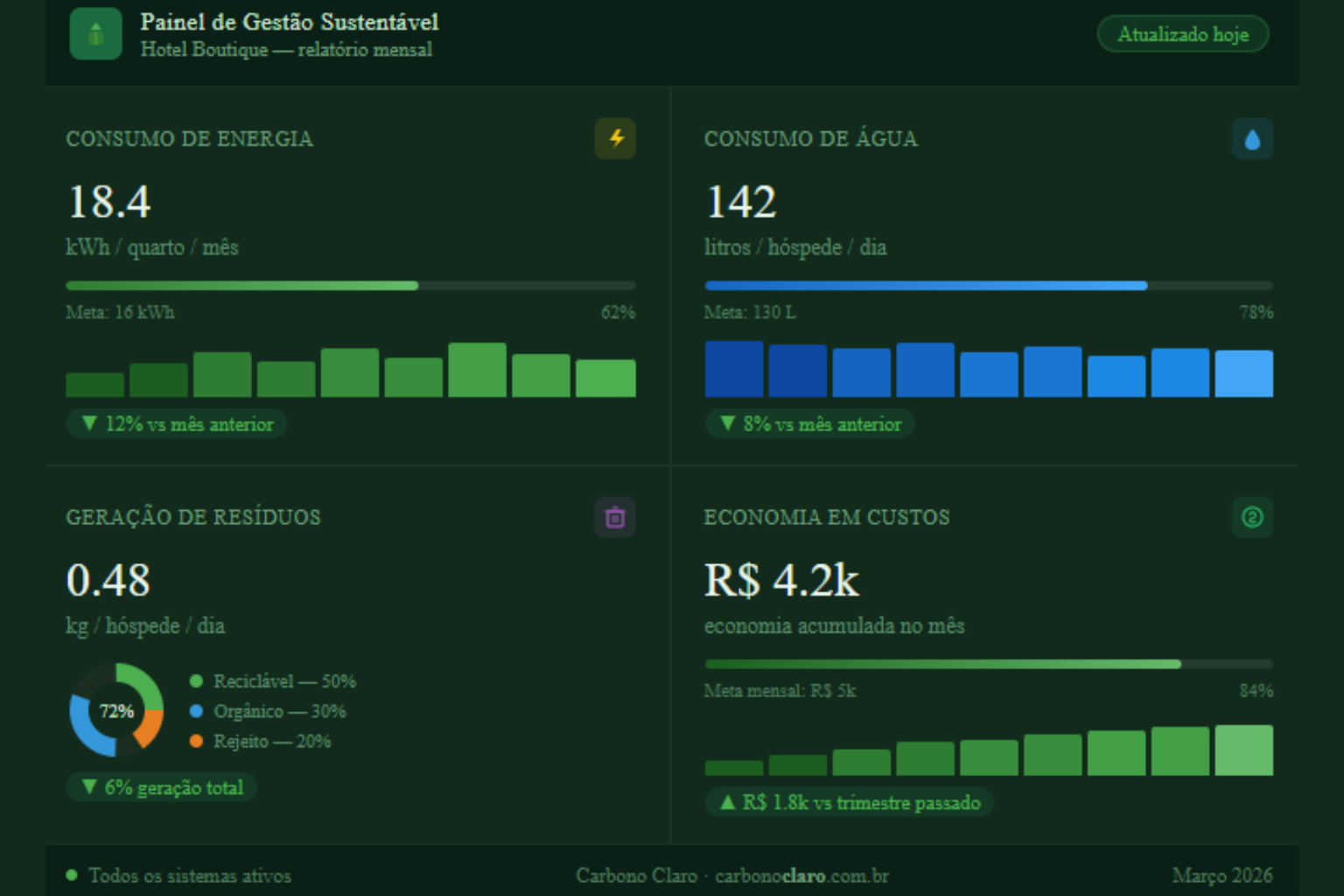
Task: Select the 12% vs mês anterior chip
Action: point(177,423)
